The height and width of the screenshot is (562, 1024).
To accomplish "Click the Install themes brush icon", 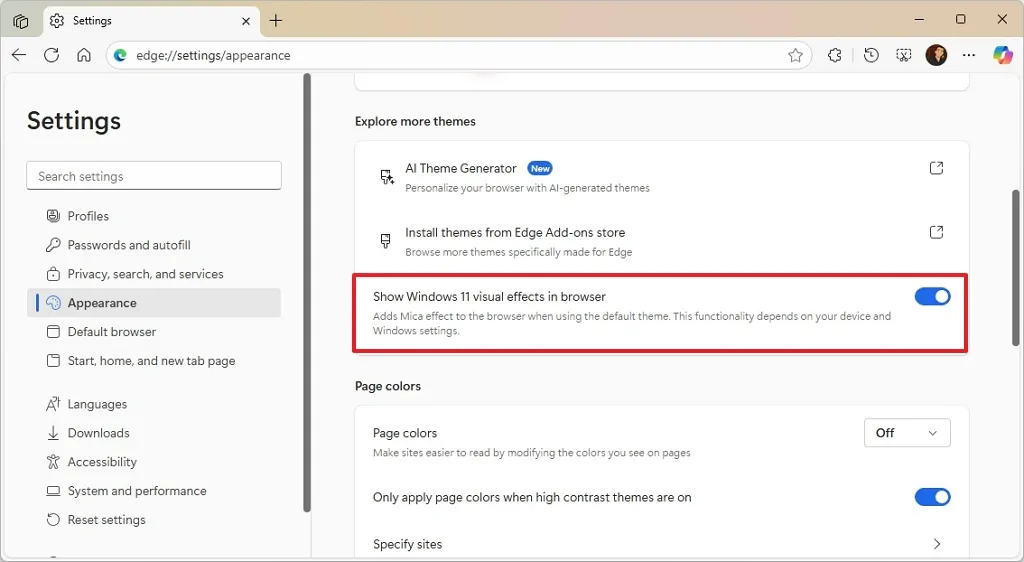I will click(x=386, y=241).
